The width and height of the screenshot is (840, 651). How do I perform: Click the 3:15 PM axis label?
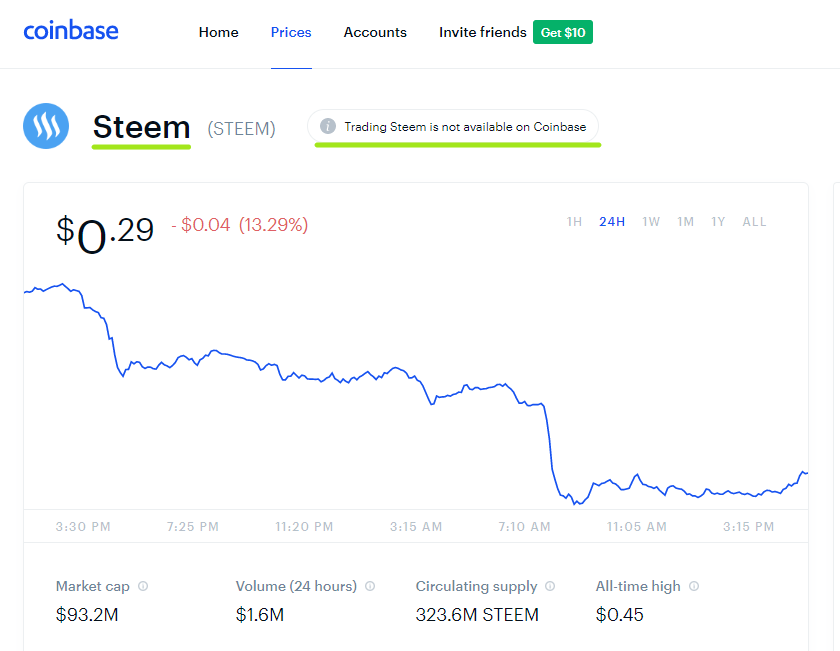click(x=748, y=527)
